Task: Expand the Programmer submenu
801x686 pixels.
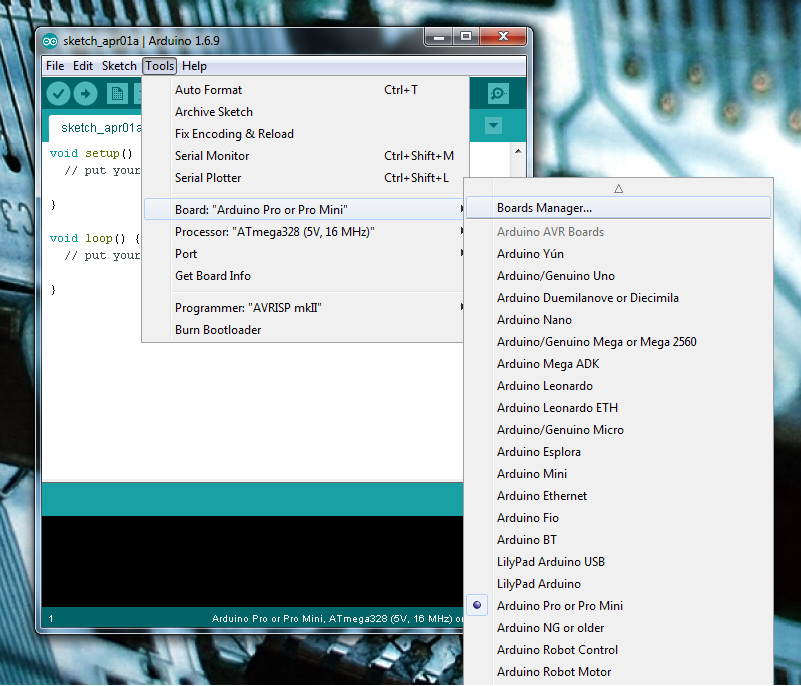Action: (305, 308)
